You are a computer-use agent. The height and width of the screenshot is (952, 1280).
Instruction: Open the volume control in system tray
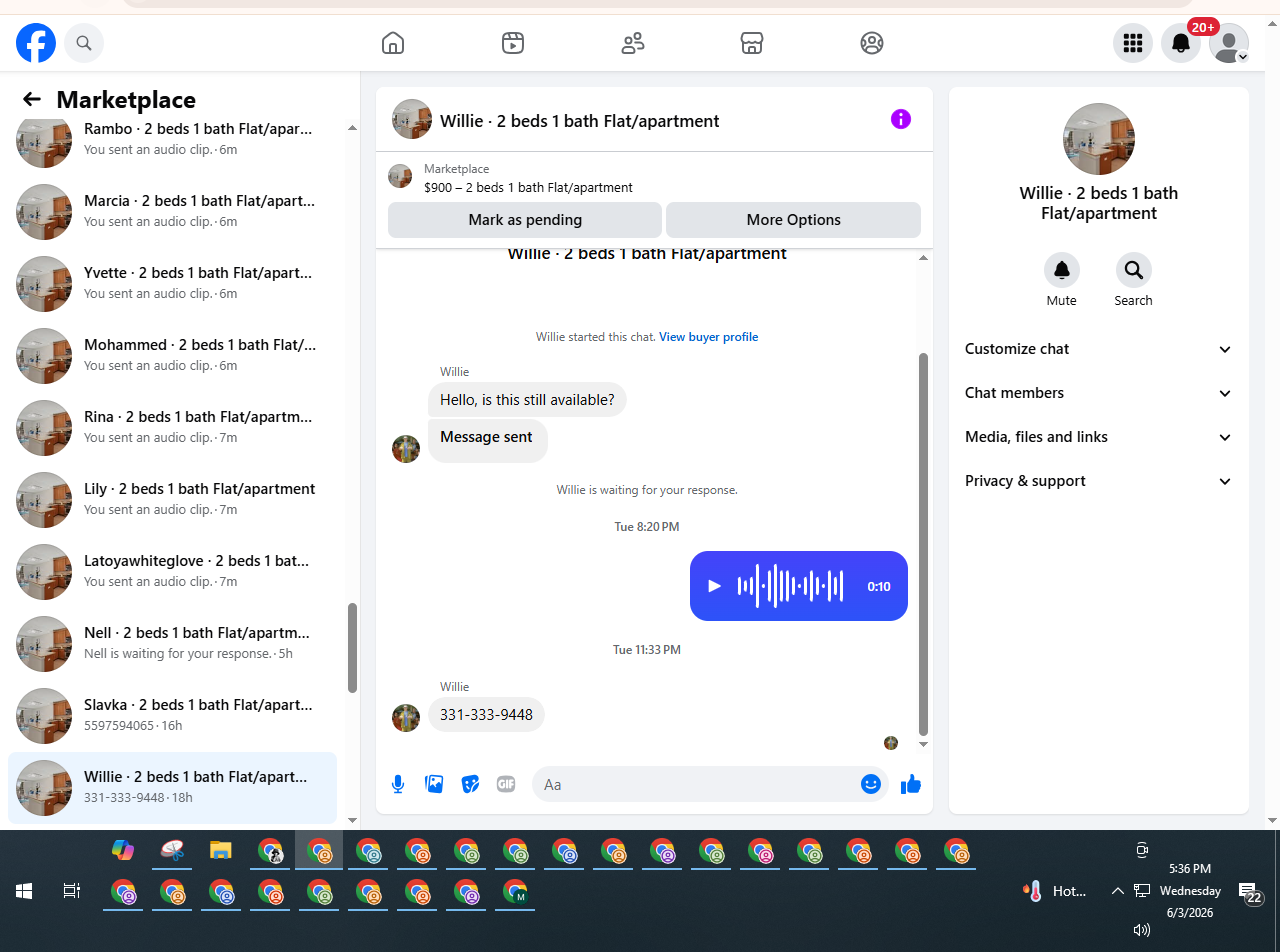point(1141,930)
